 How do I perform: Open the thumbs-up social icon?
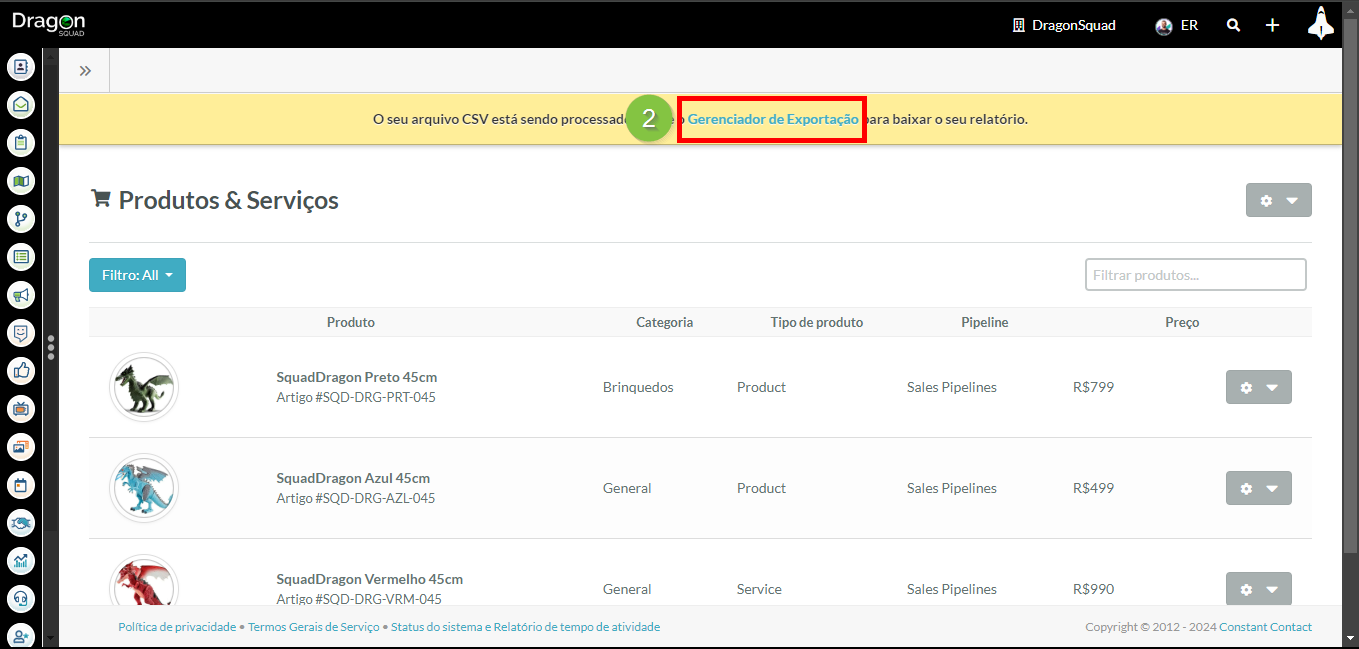pos(21,371)
